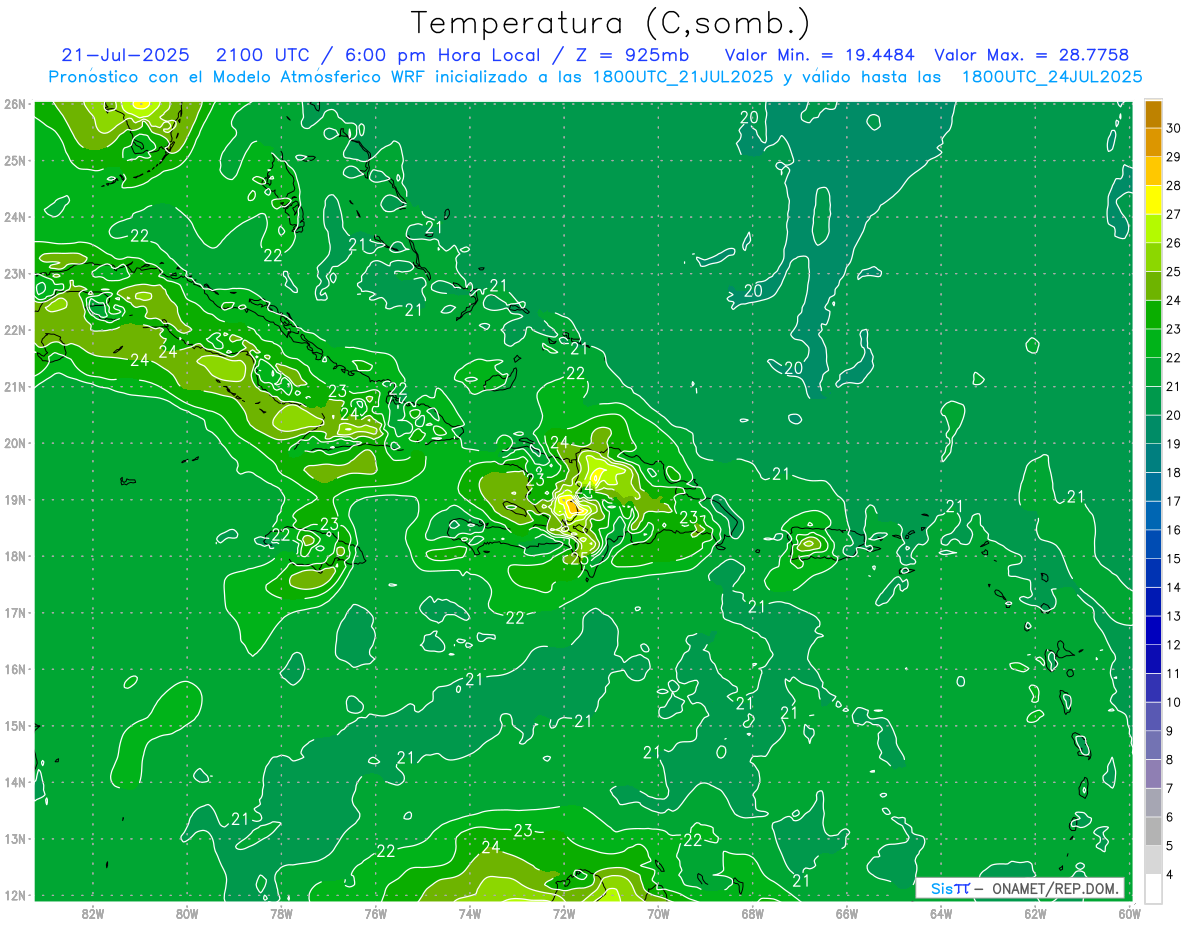Click the '72W' longitude axis label
This screenshot has height=927, width=1200.
coord(564,913)
